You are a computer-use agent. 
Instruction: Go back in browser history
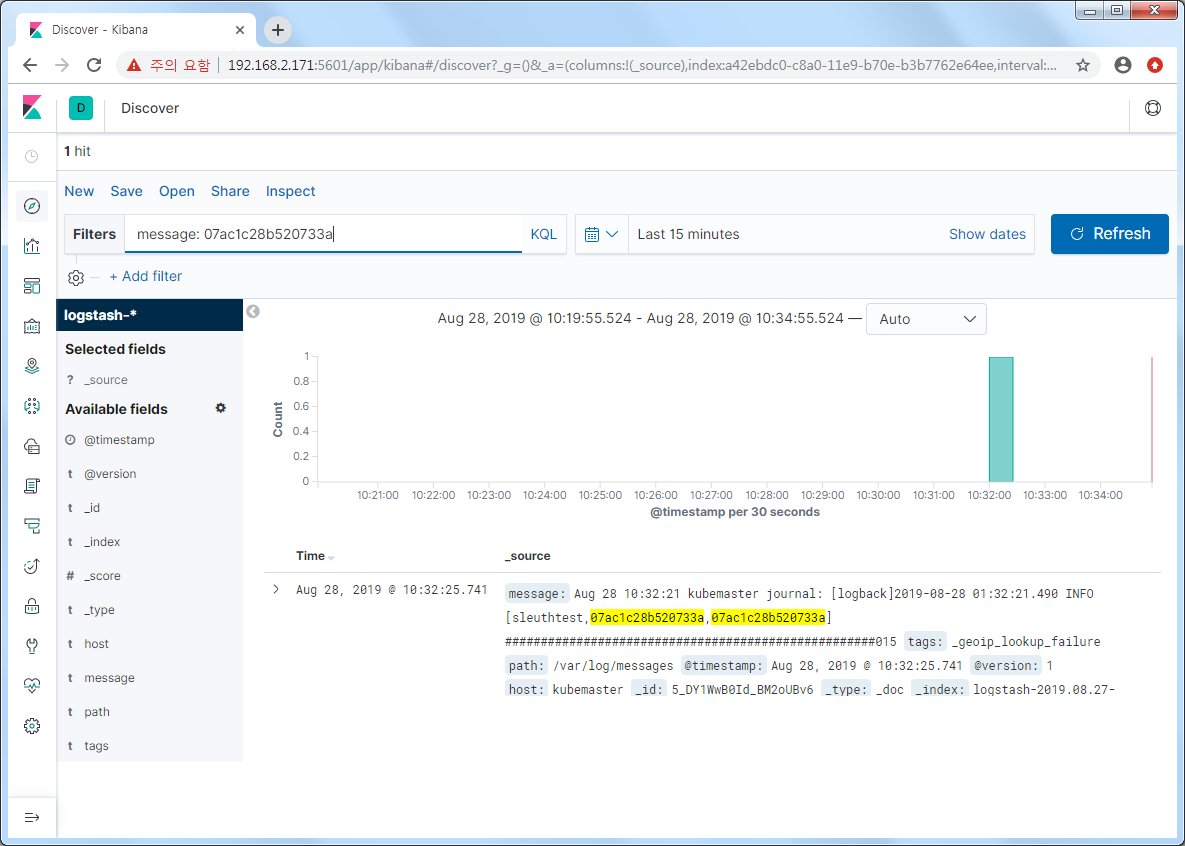[30, 65]
